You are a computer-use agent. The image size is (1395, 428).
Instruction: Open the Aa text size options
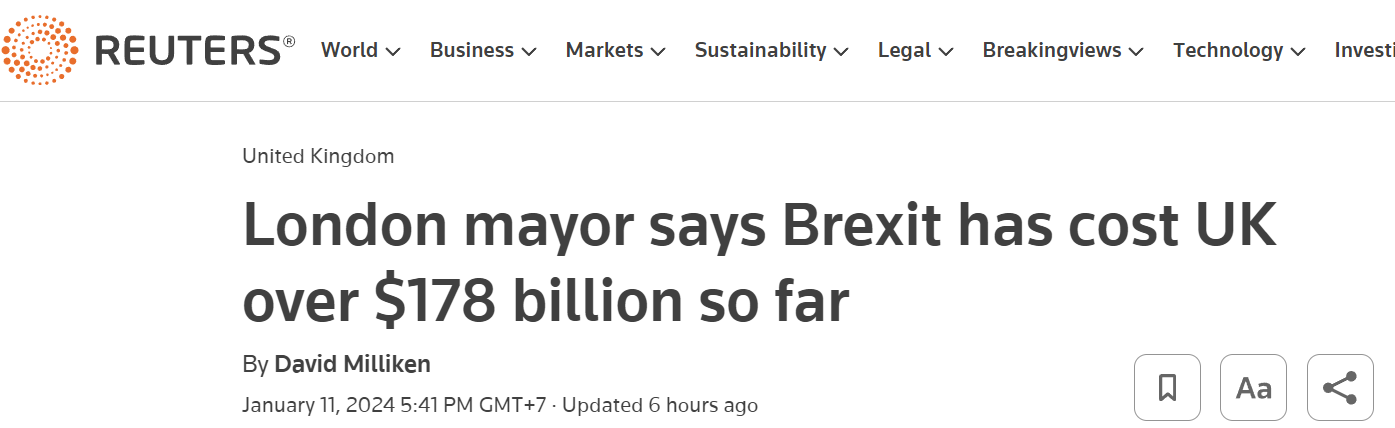[1253, 387]
